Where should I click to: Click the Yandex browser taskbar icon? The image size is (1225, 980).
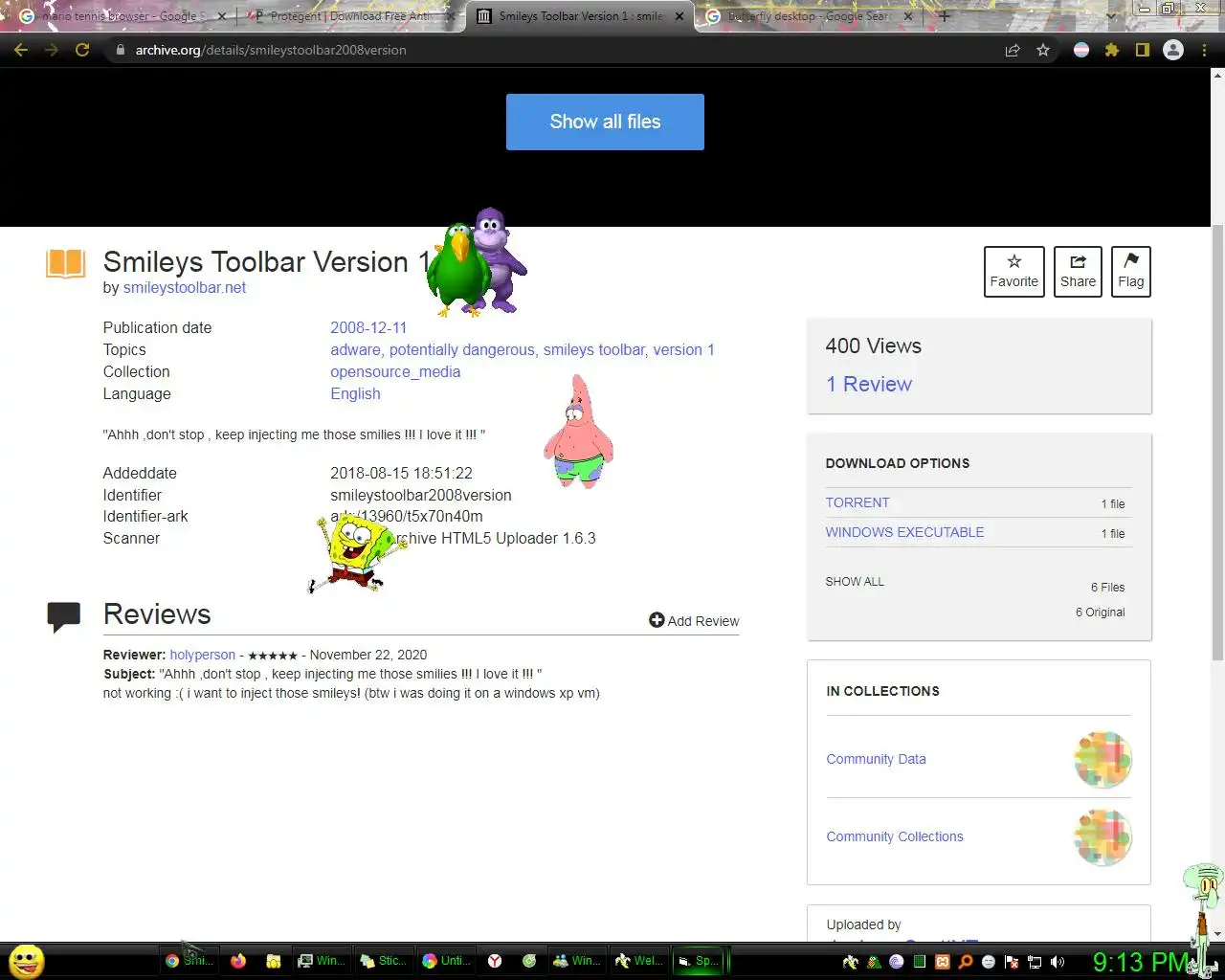(x=495, y=961)
